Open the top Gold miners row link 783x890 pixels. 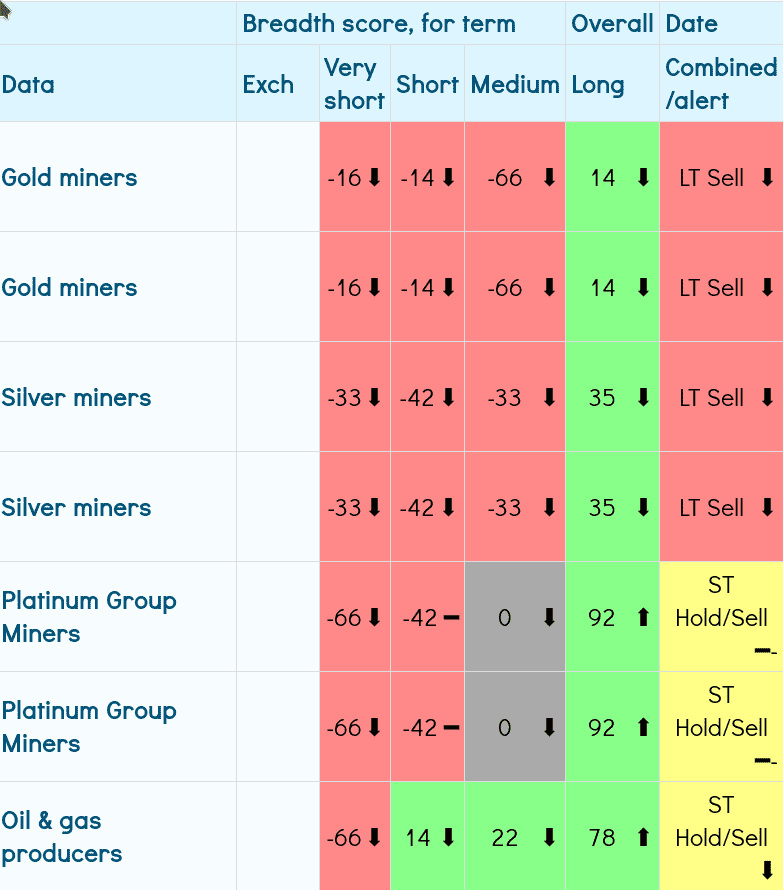pyautogui.click(x=69, y=178)
